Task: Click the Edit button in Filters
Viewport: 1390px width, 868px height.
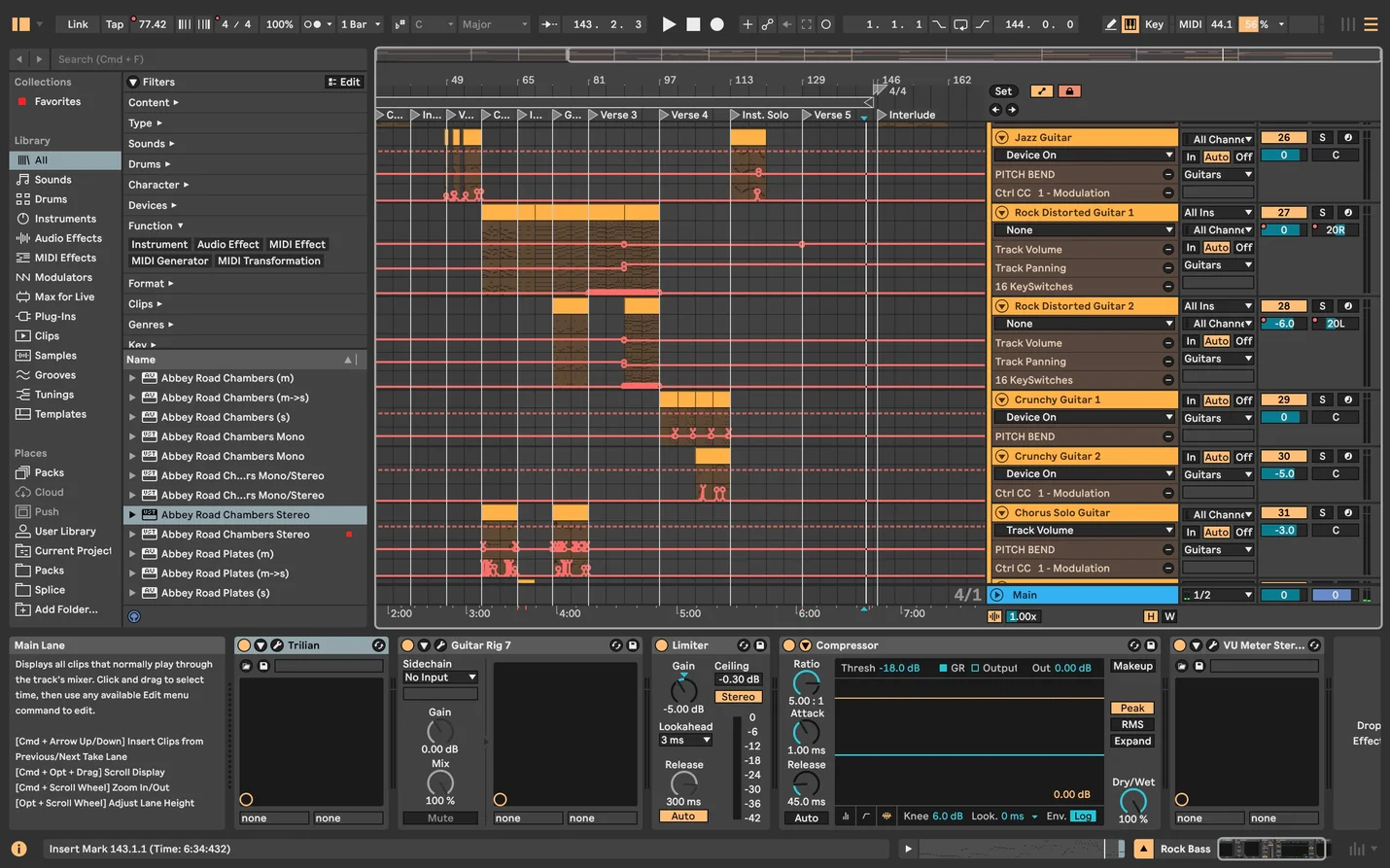Action: [344, 83]
